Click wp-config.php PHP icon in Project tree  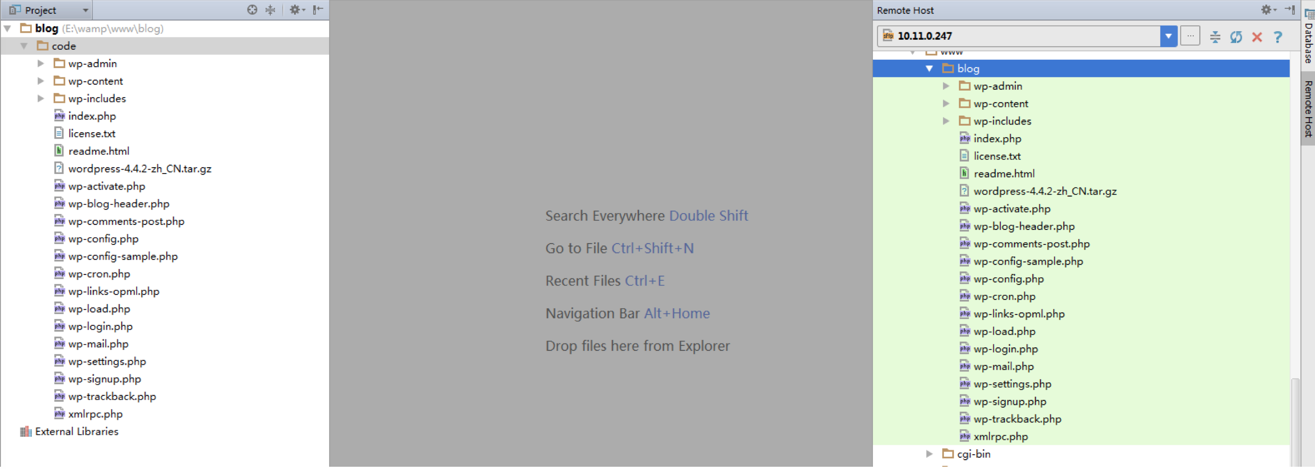point(59,239)
